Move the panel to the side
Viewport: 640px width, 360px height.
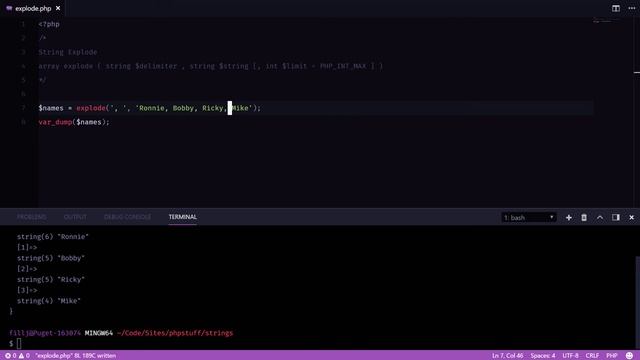616,218
